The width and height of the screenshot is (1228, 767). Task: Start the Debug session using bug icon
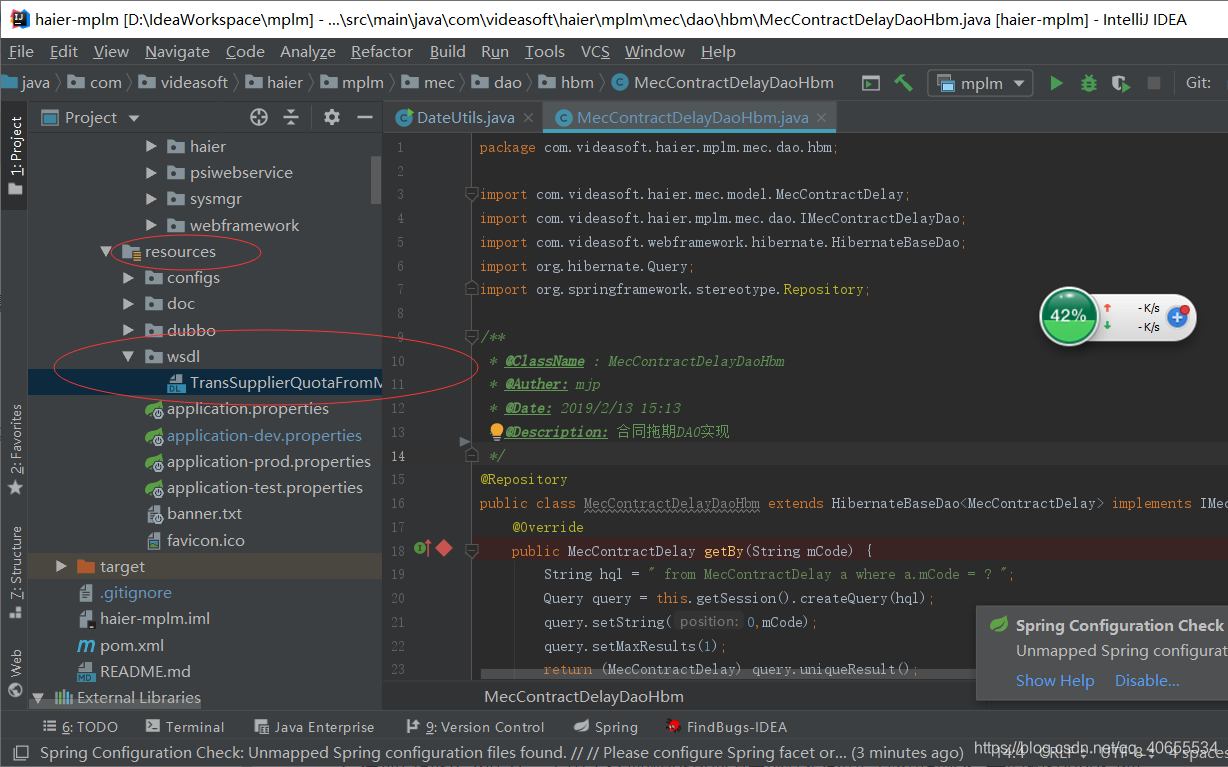click(x=1088, y=82)
